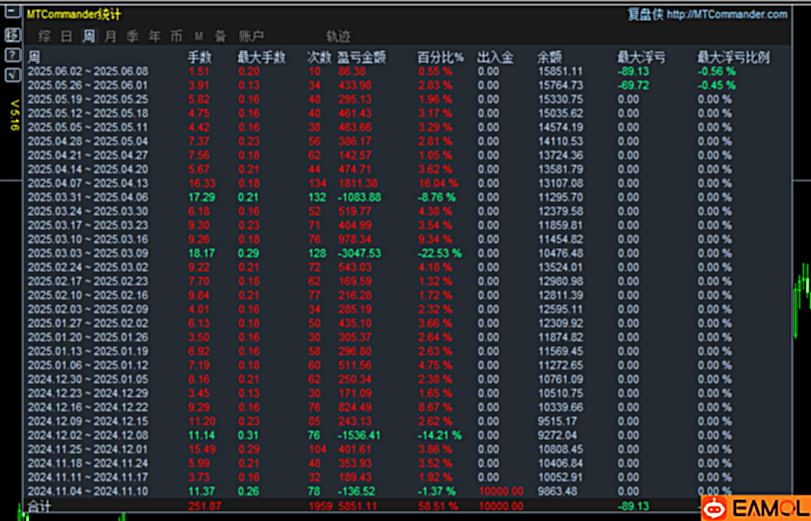Open help via the question mark icon

click(x=12, y=55)
